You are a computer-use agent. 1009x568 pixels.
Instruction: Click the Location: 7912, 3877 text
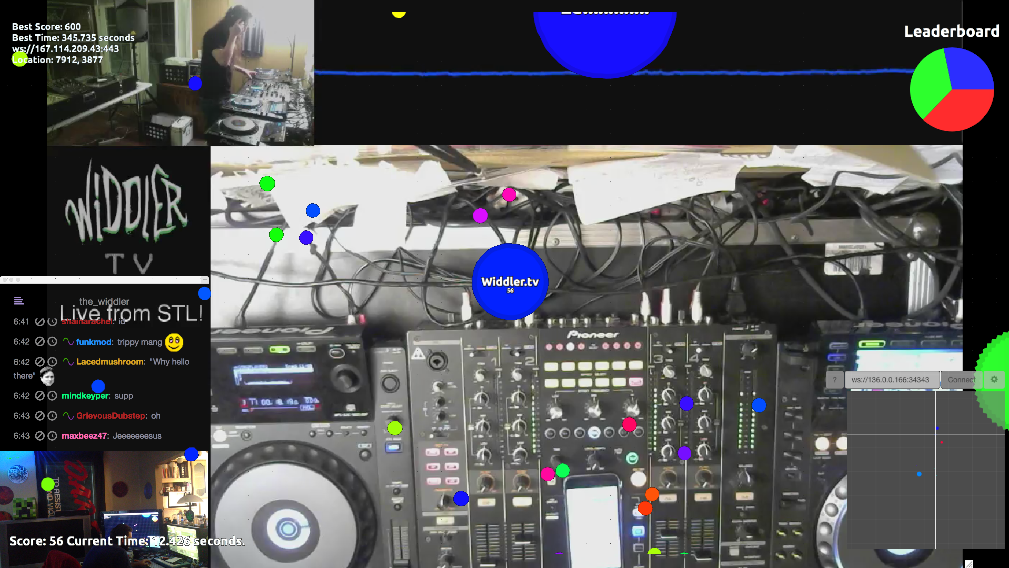point(57,60)
